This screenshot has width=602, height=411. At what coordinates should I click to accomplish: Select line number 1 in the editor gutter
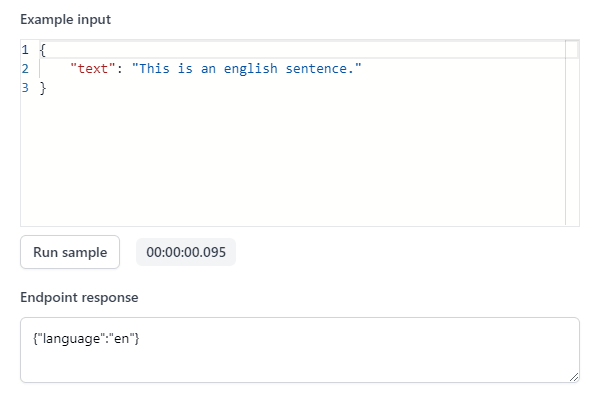[x=25, y=50]
